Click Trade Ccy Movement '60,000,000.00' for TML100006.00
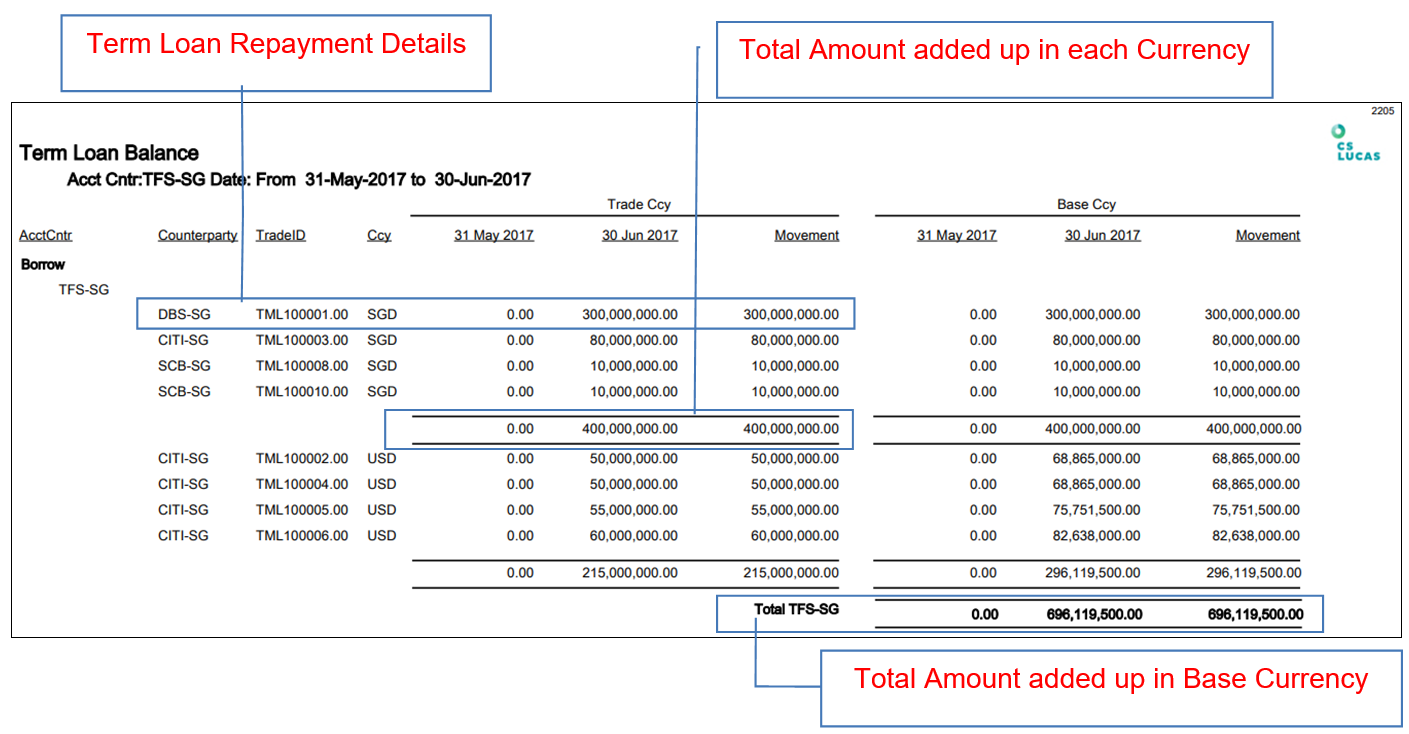1409x734 pixels. pyautogui.click(x=795, y=536)
